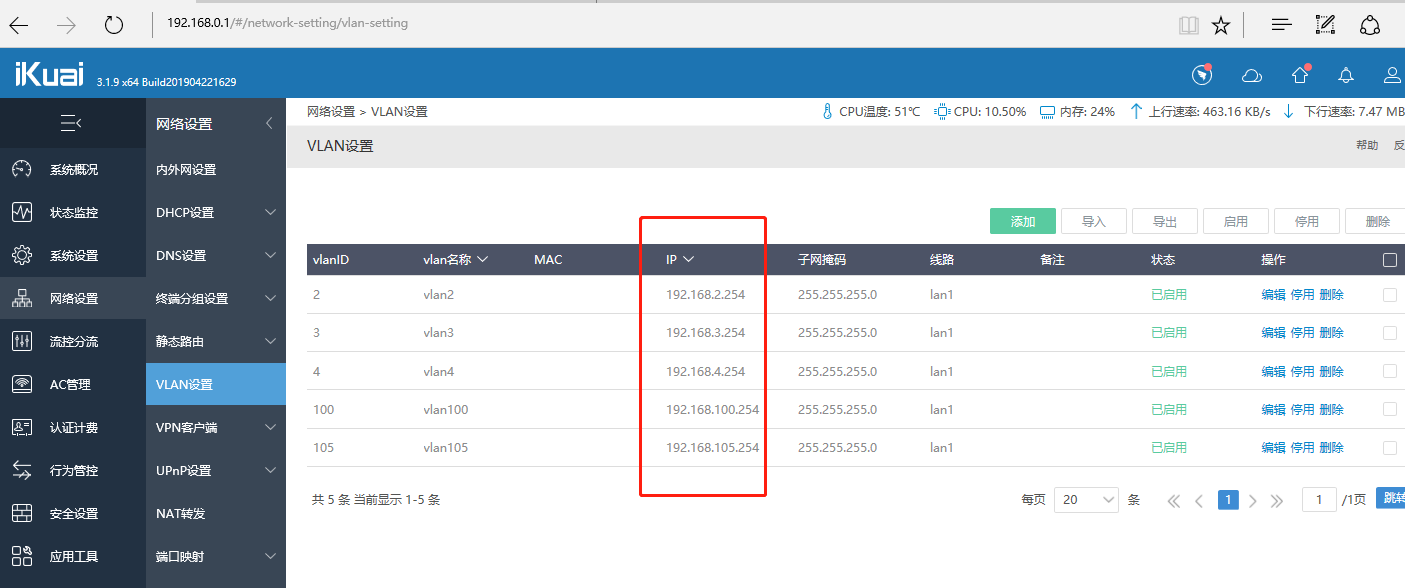Expand 终端分组设置 submenu
This screenshot has height=588, width=1405.
click(270, 298)
